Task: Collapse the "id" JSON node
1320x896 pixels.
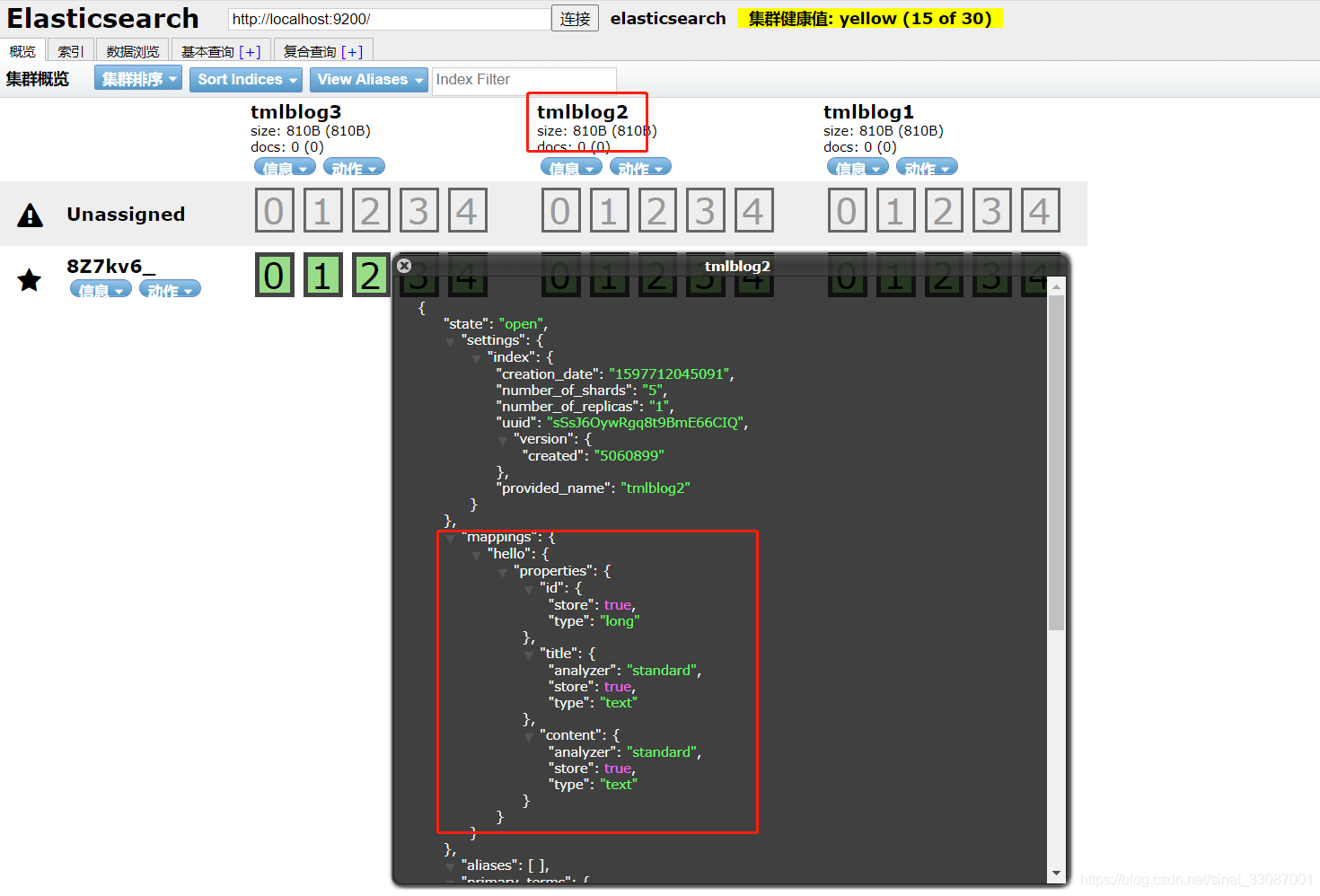Action: (529, 589)
